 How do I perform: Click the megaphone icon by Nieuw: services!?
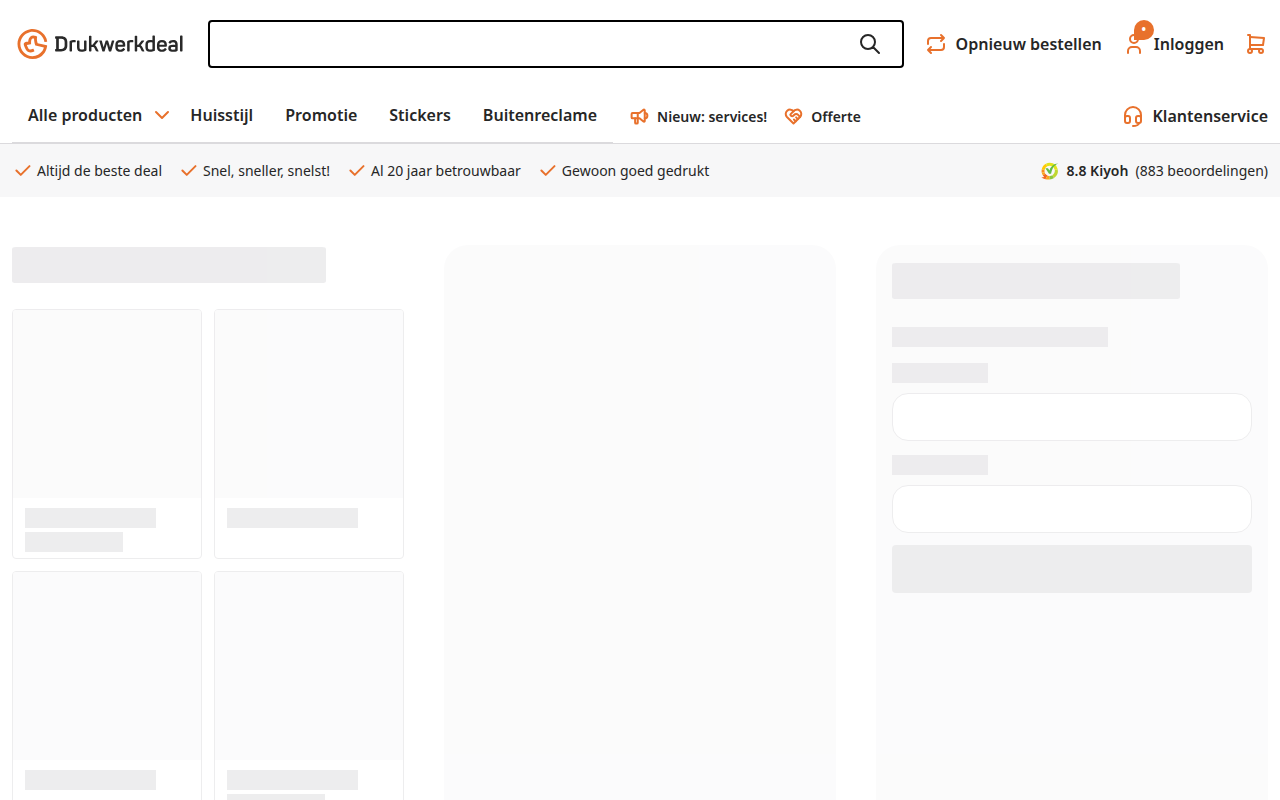639,117
